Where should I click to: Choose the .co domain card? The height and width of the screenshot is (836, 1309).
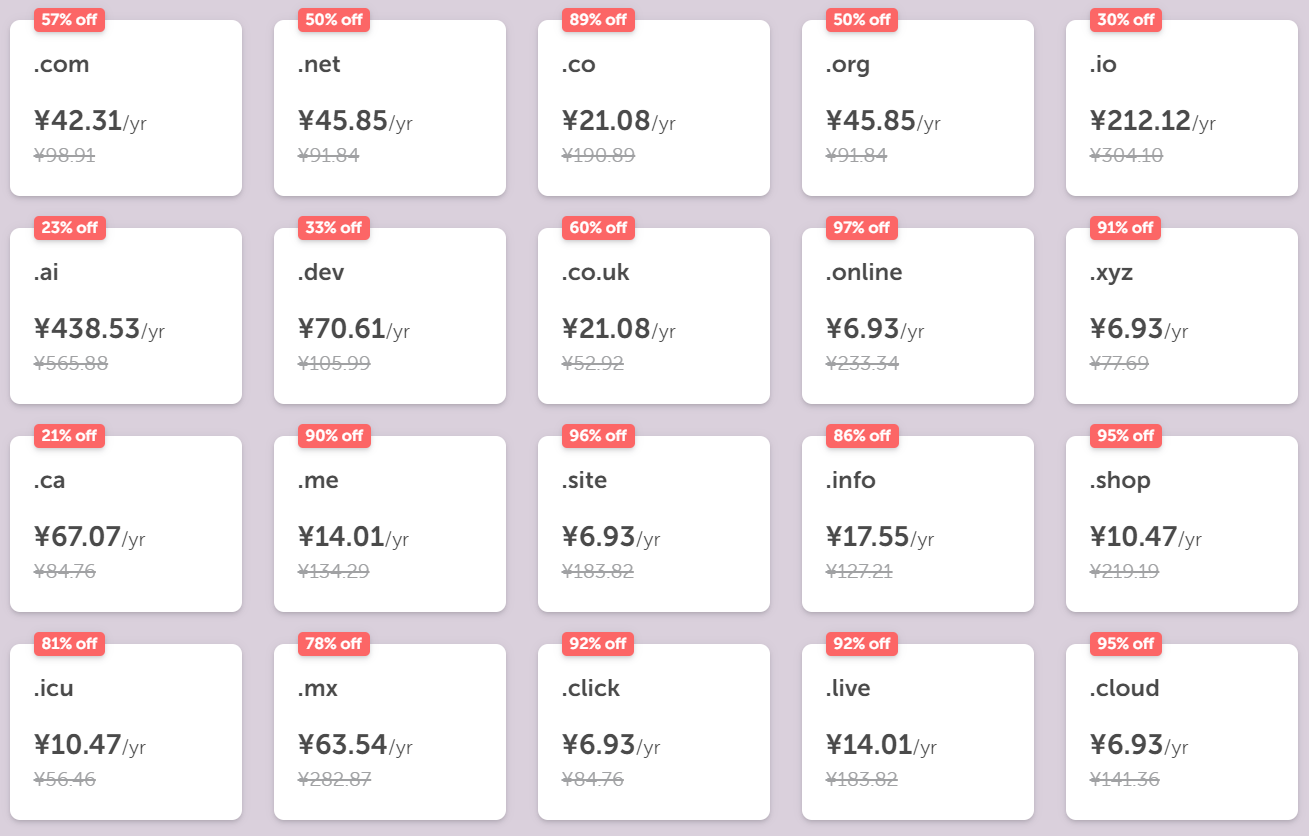(x=654, y=108)
